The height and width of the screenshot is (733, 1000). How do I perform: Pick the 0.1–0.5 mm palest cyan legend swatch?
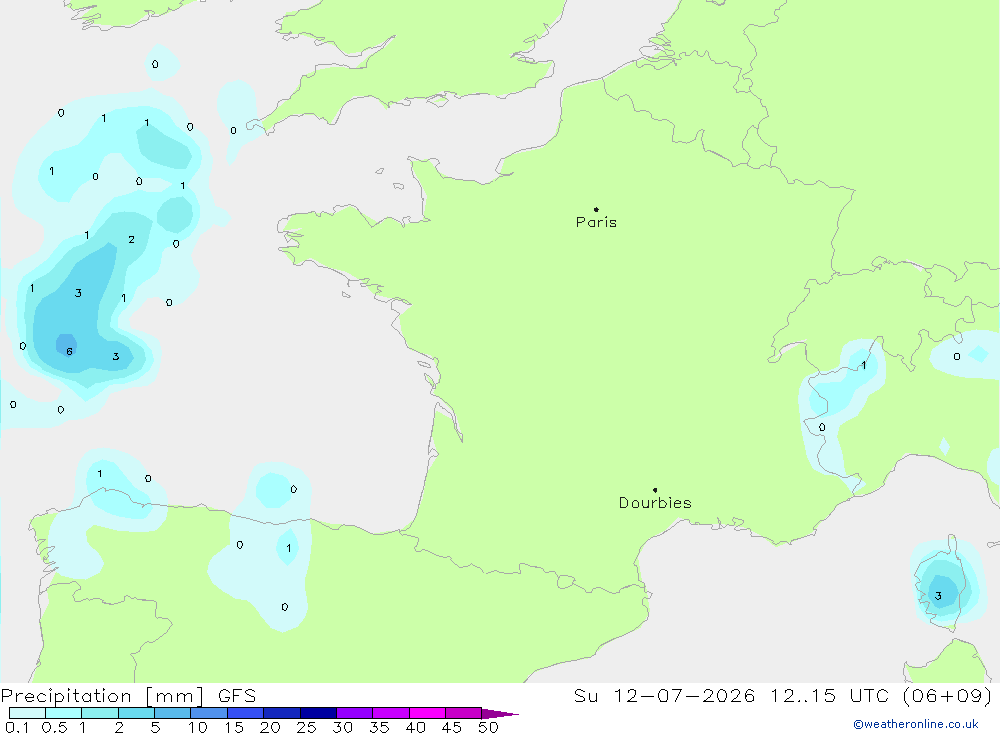tap(27, 713)
